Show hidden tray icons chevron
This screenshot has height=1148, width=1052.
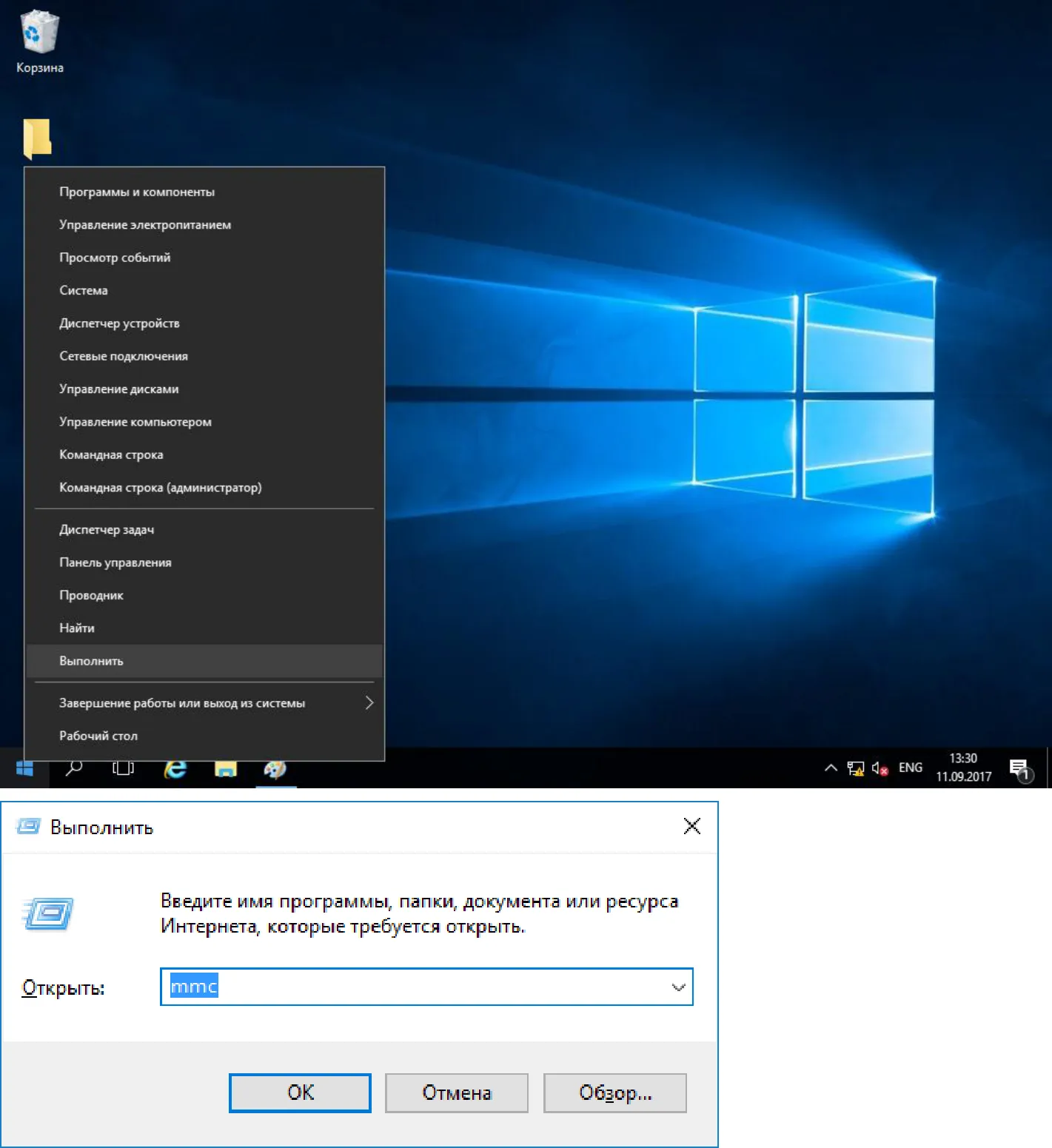pyautogui.click(x=831, y=768)
